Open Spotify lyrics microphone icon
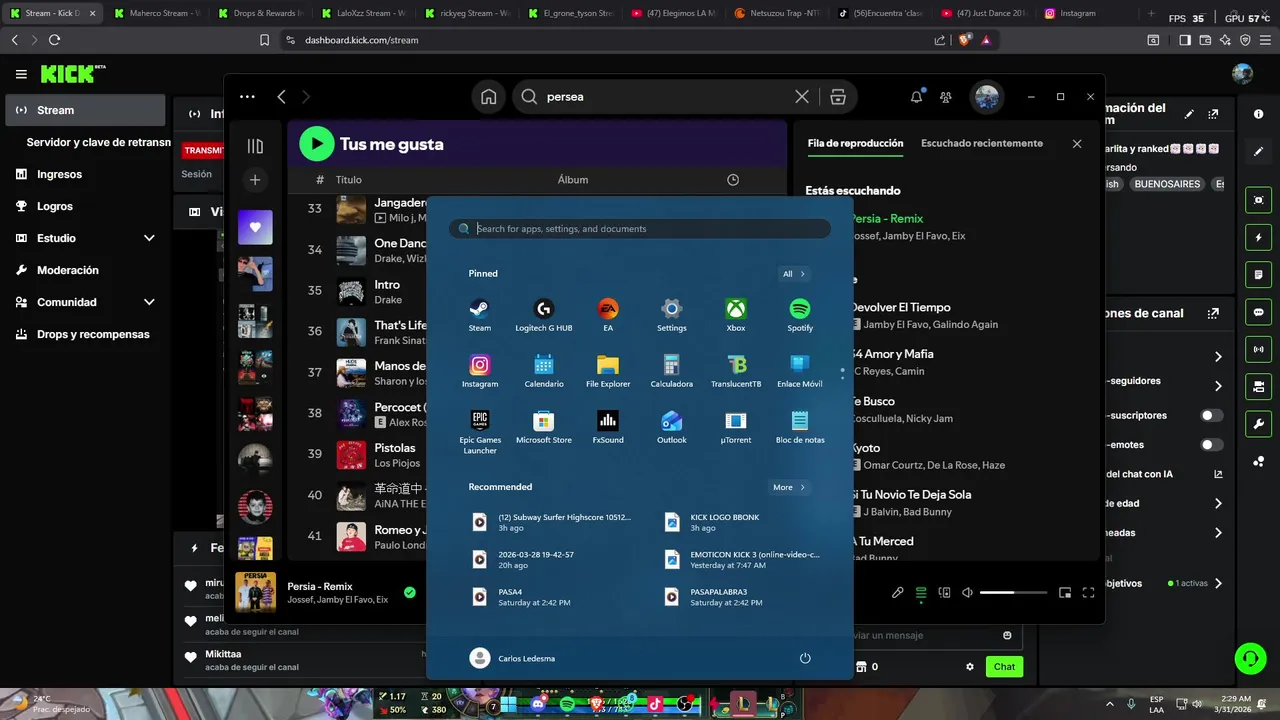1280x720 pixels. click(x=898, y=593)
